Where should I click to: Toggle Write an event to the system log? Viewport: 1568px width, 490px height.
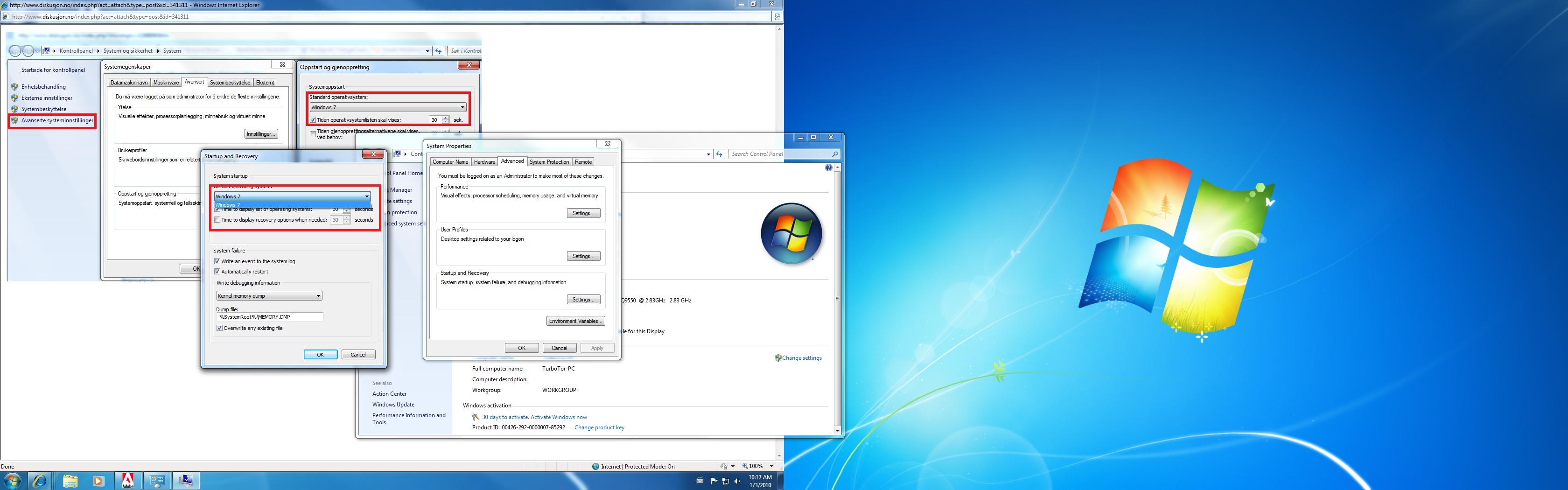tap(217, 261)
